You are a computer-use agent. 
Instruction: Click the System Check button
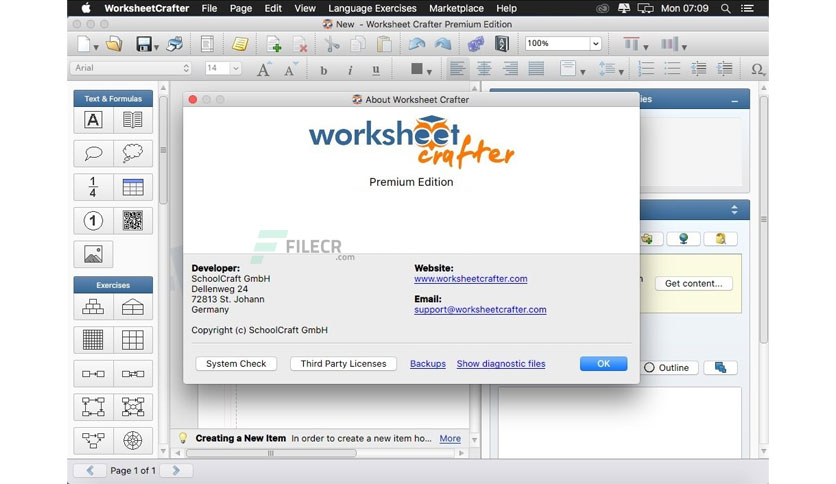pyautogui.click(x=236, y=364)
